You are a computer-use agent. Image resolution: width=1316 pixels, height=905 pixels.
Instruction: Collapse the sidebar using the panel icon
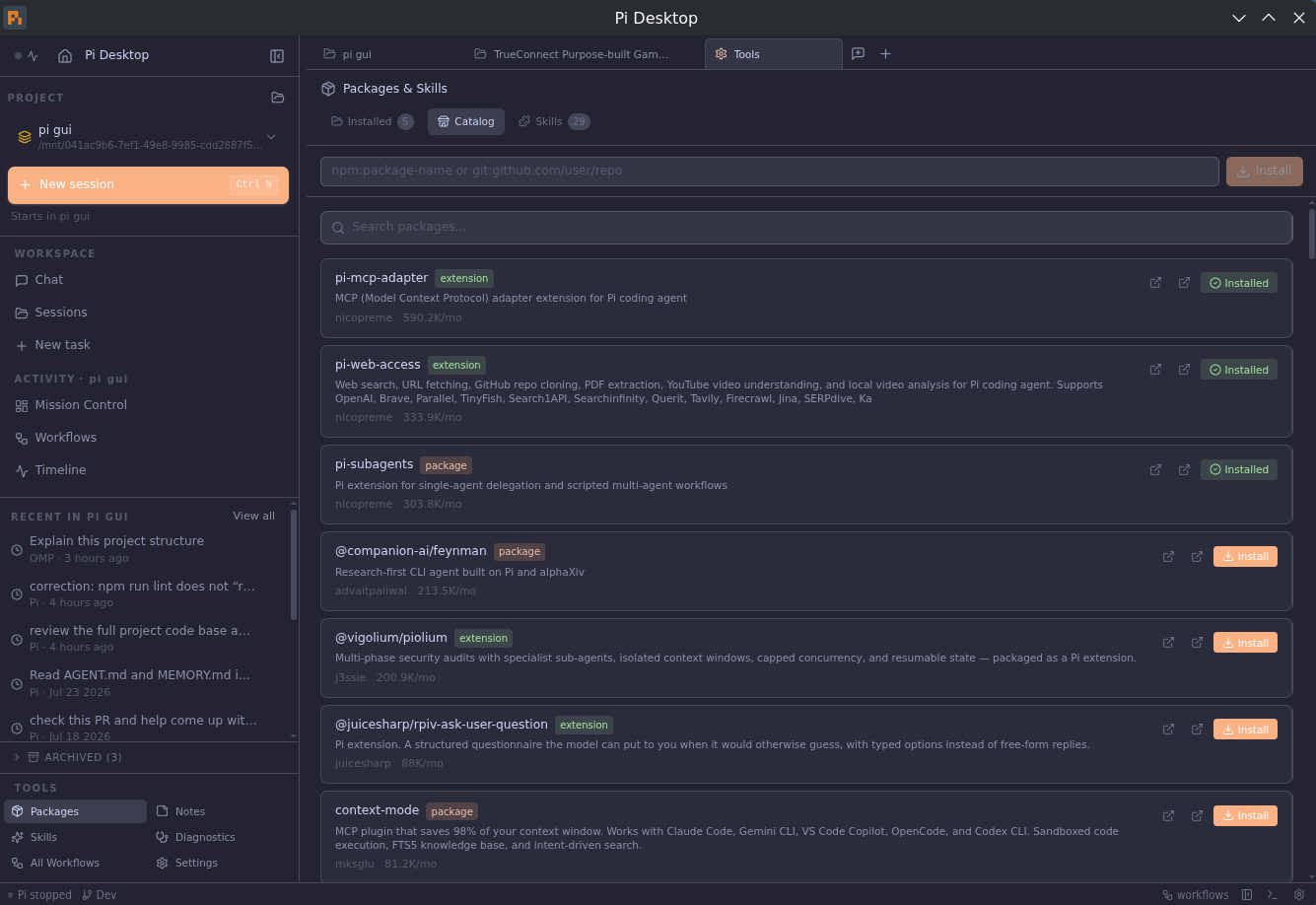tap(277, 56)
